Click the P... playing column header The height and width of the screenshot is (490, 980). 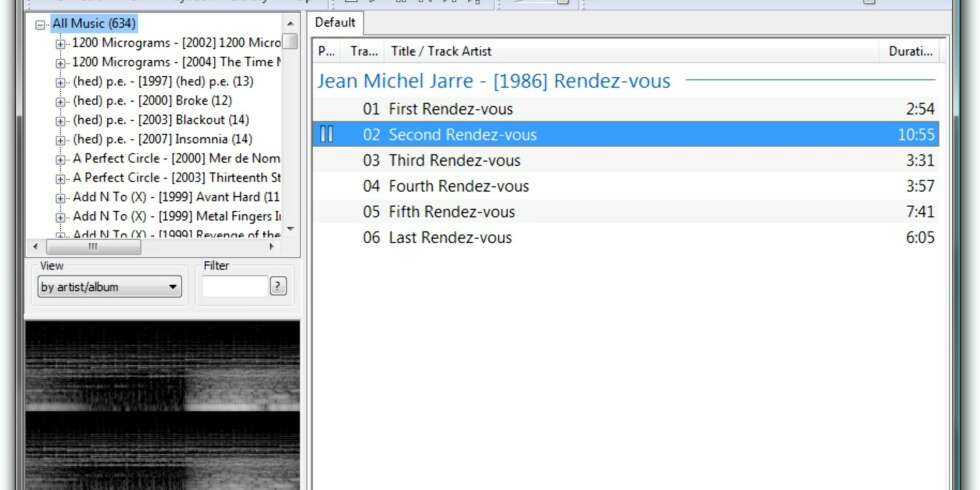click(326, 51)
